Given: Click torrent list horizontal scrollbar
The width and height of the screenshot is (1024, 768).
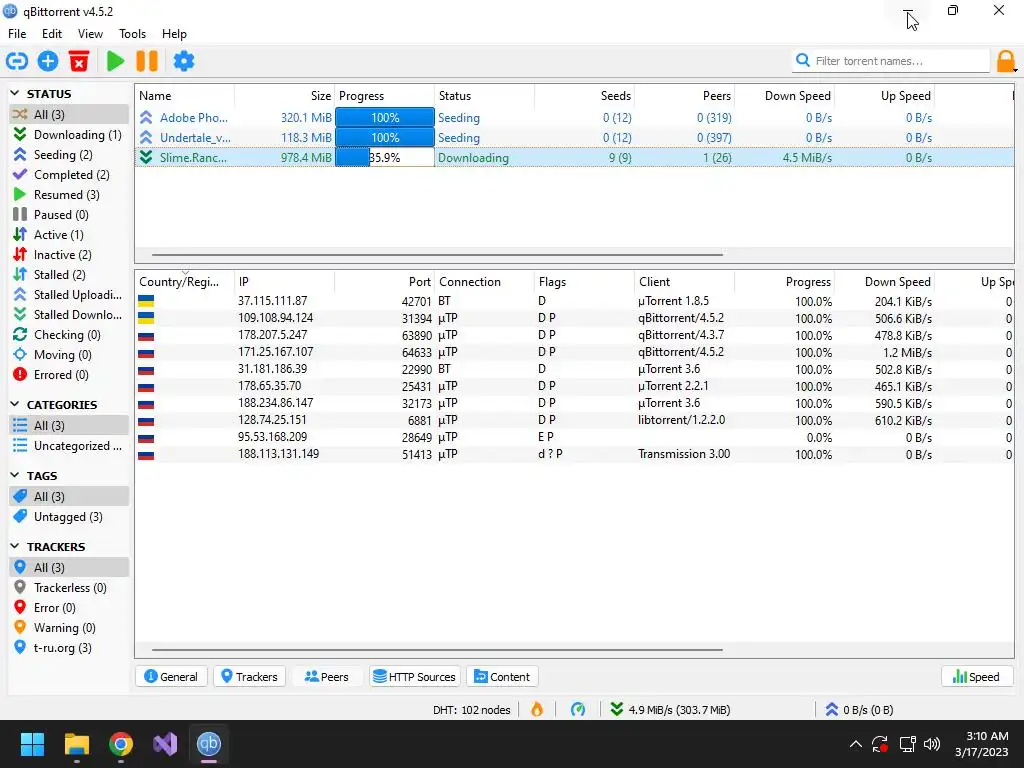Looking at the screenshot, I should coord(437,255).
